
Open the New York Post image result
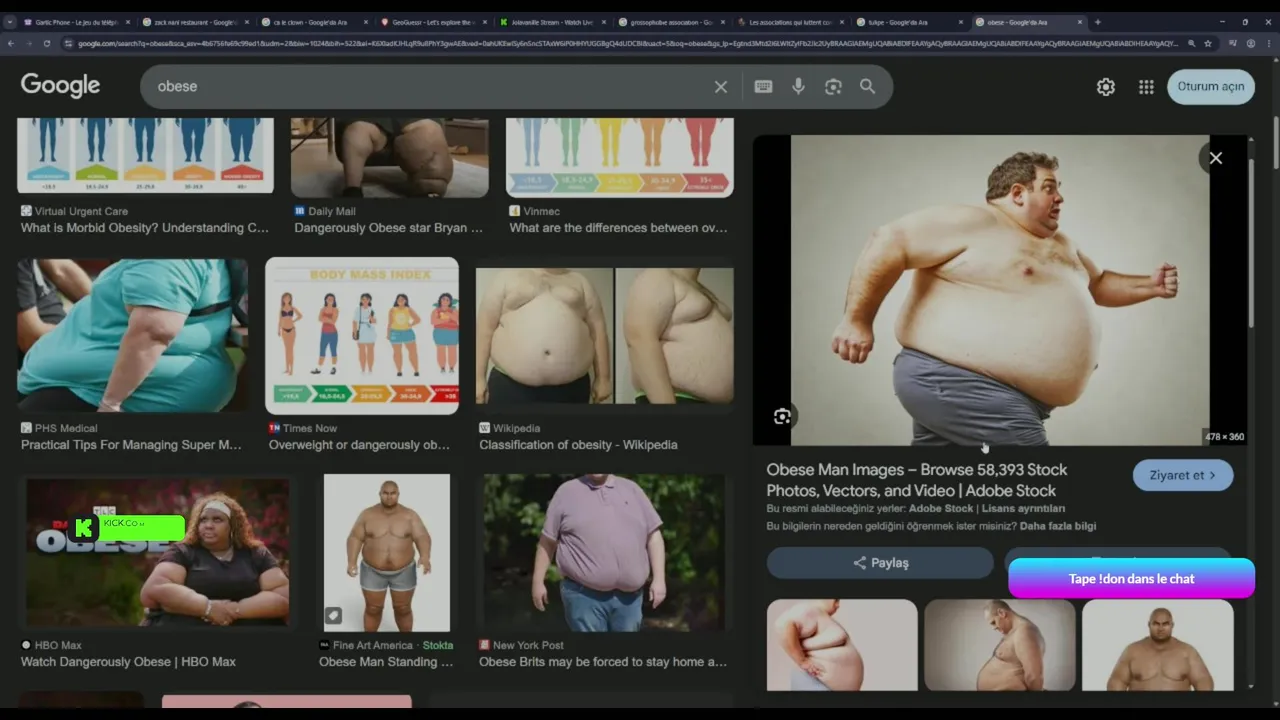604,552
